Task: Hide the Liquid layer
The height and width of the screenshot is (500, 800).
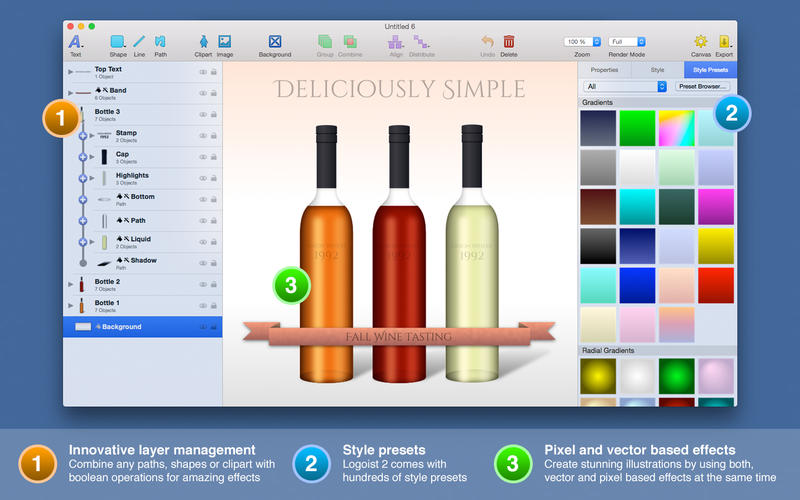Action: pos(203,242)
